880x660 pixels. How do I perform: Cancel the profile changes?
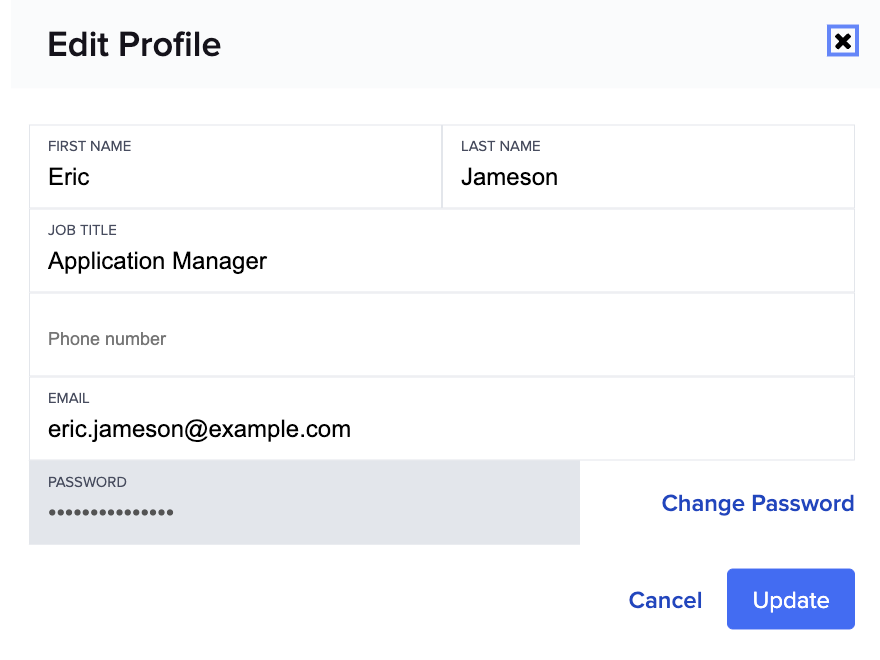click(665, 600)
